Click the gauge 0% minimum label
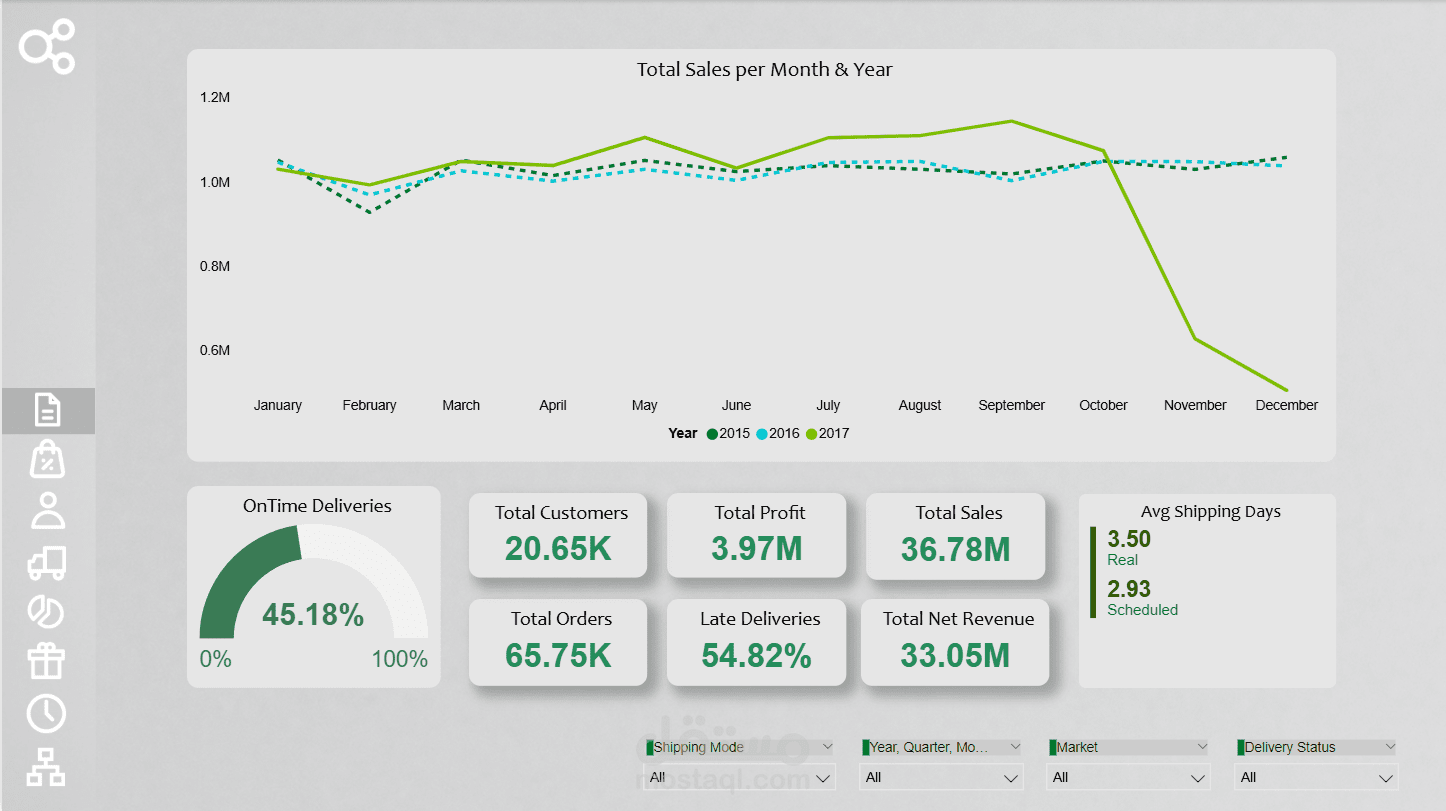 pyautogui.click(x=216, y=659)
